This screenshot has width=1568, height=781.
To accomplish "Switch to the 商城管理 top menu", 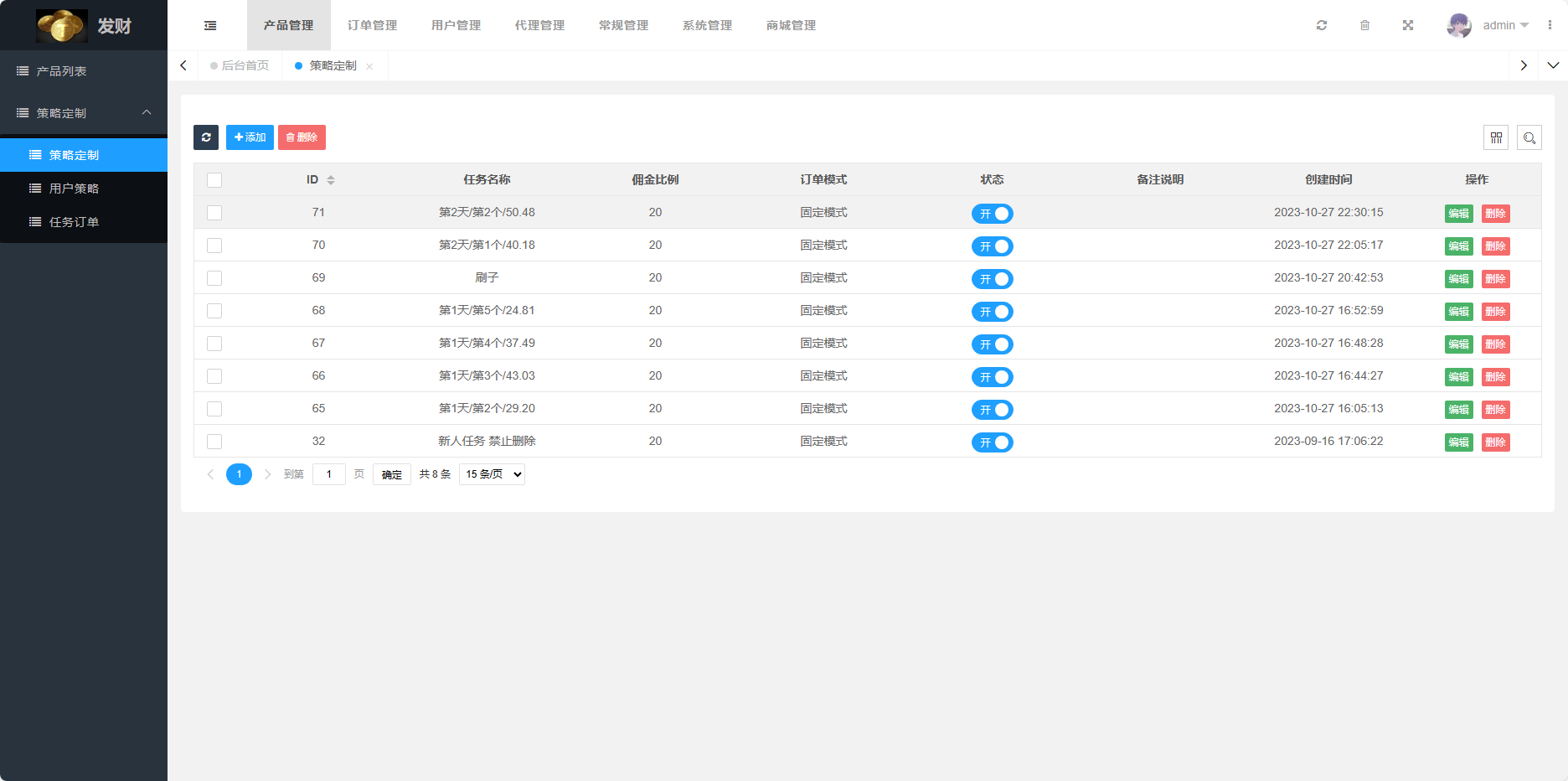I will [792, 25].
